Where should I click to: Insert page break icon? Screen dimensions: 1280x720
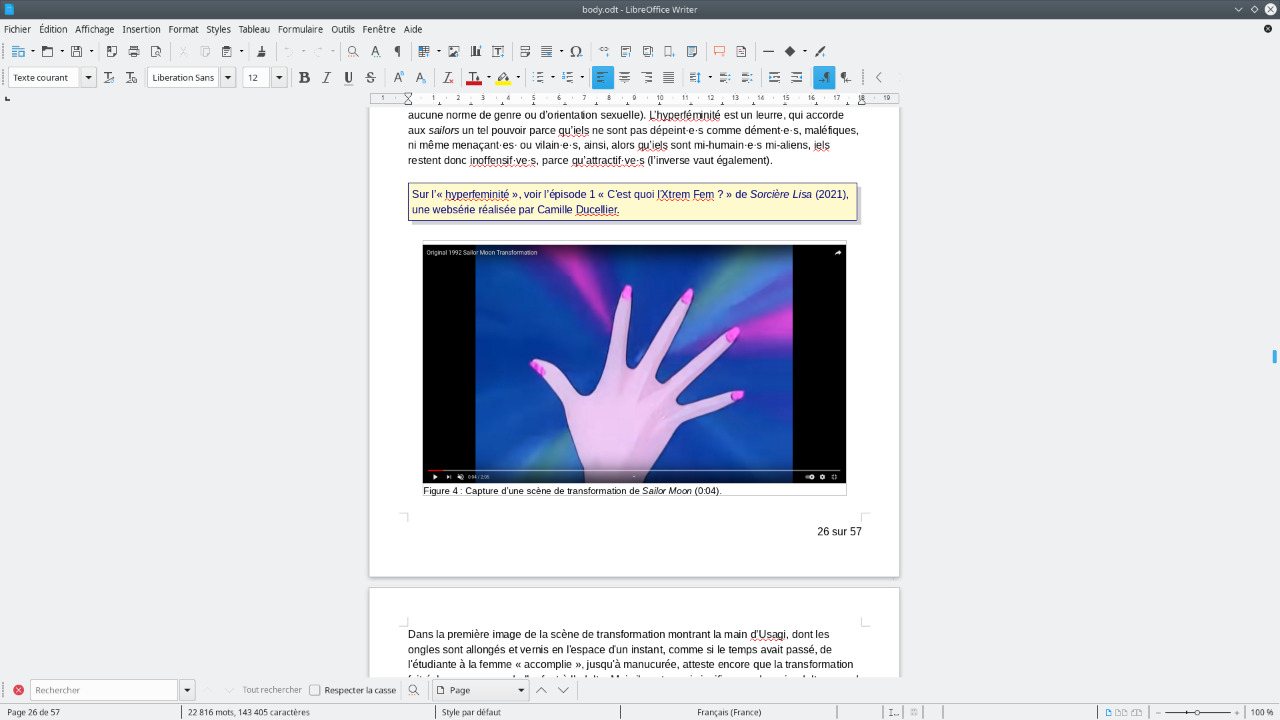[525, 51]
